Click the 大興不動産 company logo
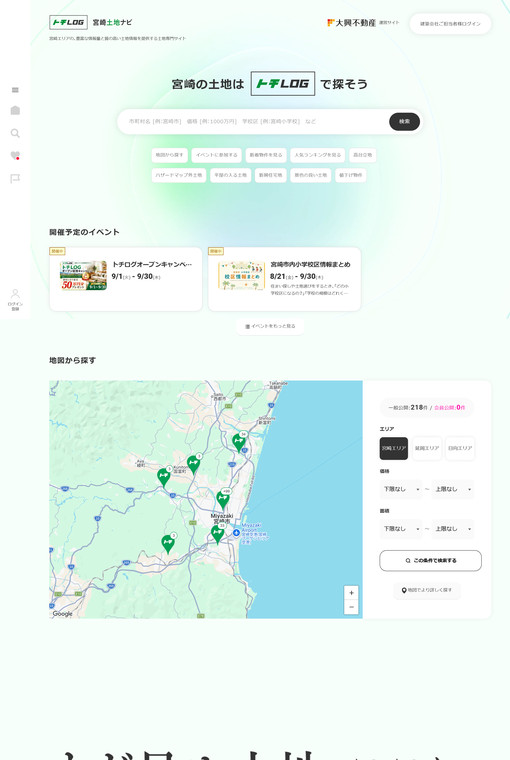 [x=351, y=22]
